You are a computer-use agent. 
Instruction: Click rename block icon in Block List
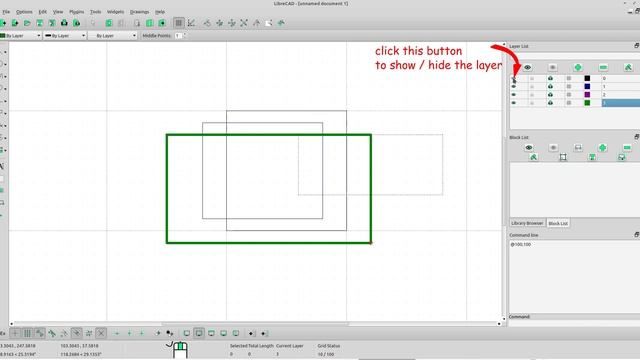pyautogui.click(x=533, y=157)
